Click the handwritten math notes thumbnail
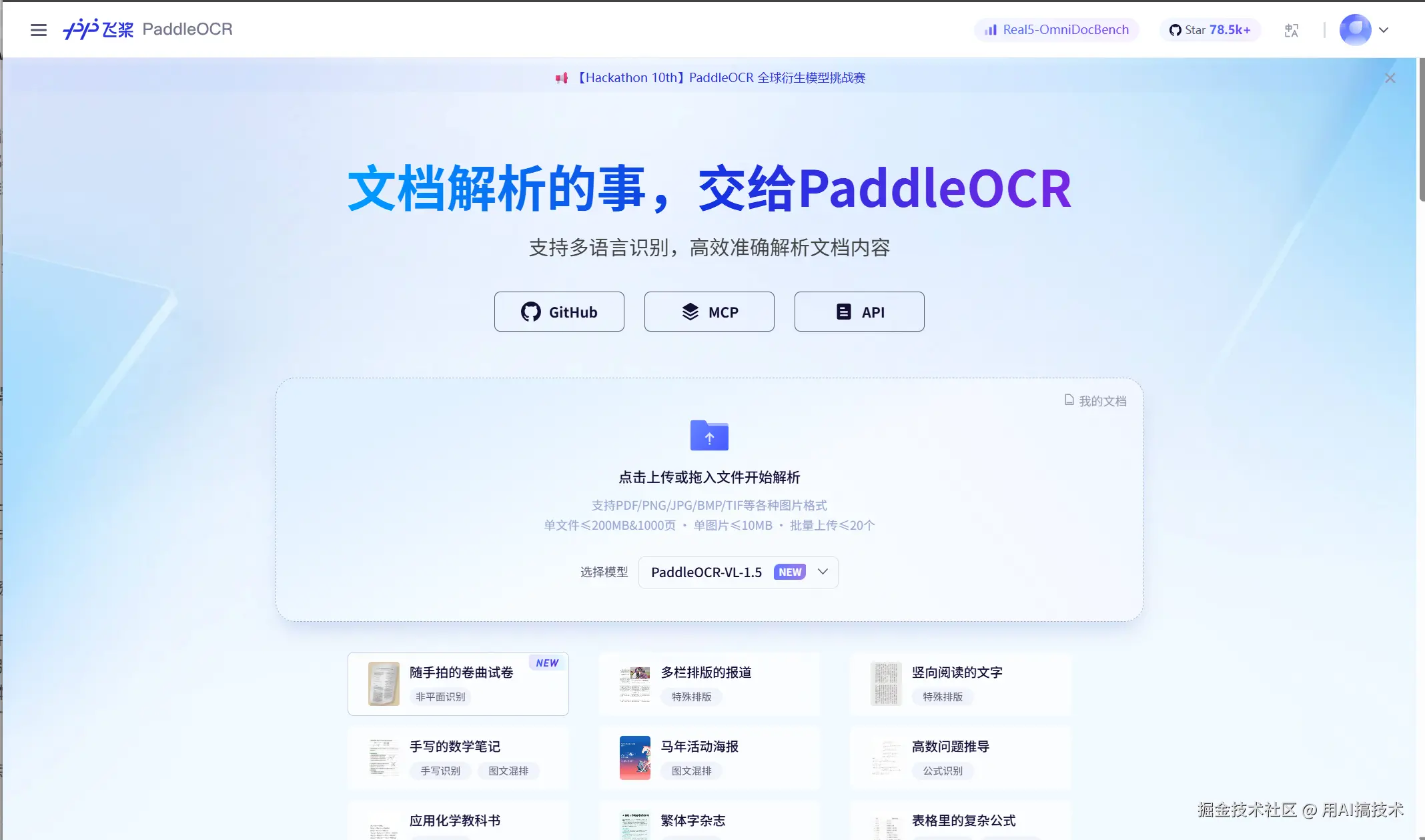 (x=384, y=758)
